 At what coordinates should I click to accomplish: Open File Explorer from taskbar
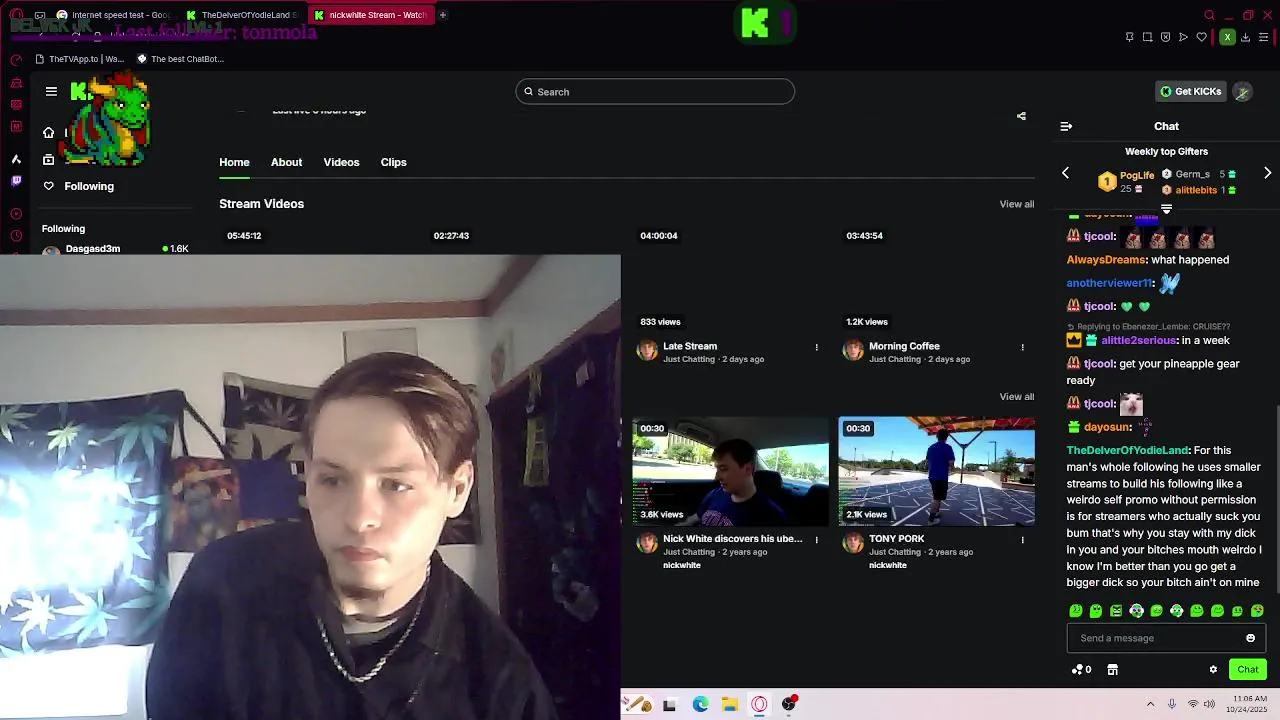730,704
